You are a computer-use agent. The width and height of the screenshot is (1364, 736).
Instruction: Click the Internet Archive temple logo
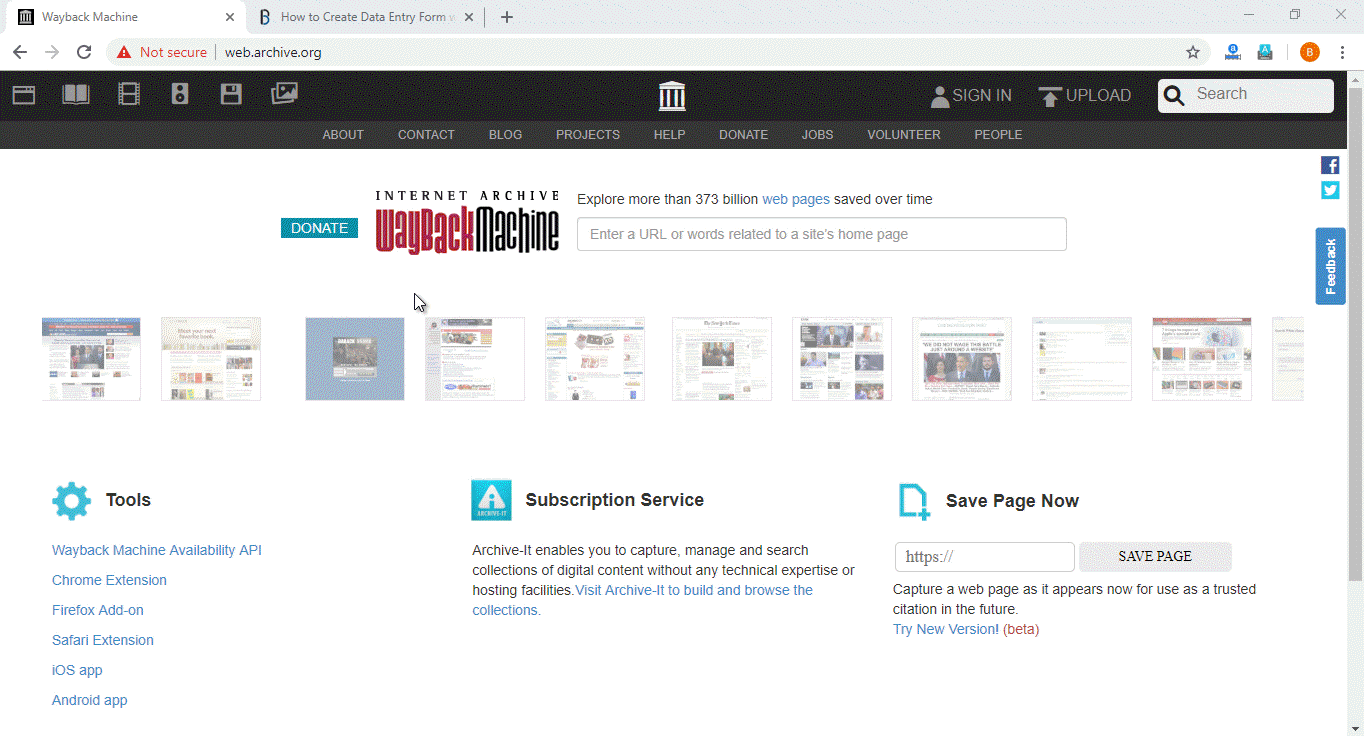pos(672,96)
